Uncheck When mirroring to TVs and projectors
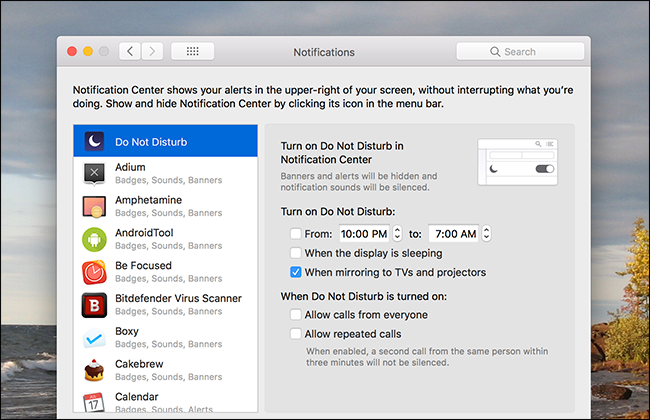 coord(296,272)
